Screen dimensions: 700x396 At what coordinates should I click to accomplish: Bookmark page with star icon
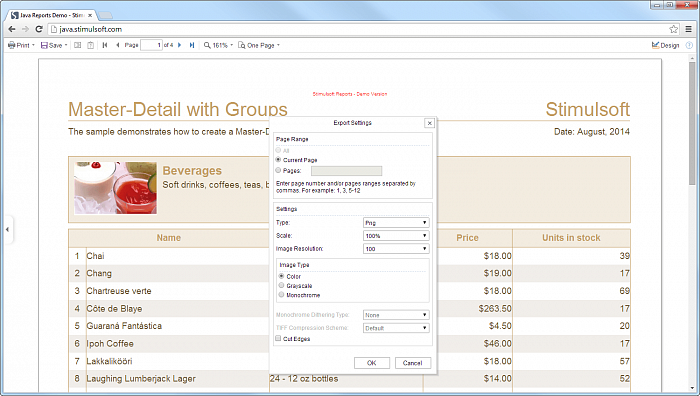point(674,29)
